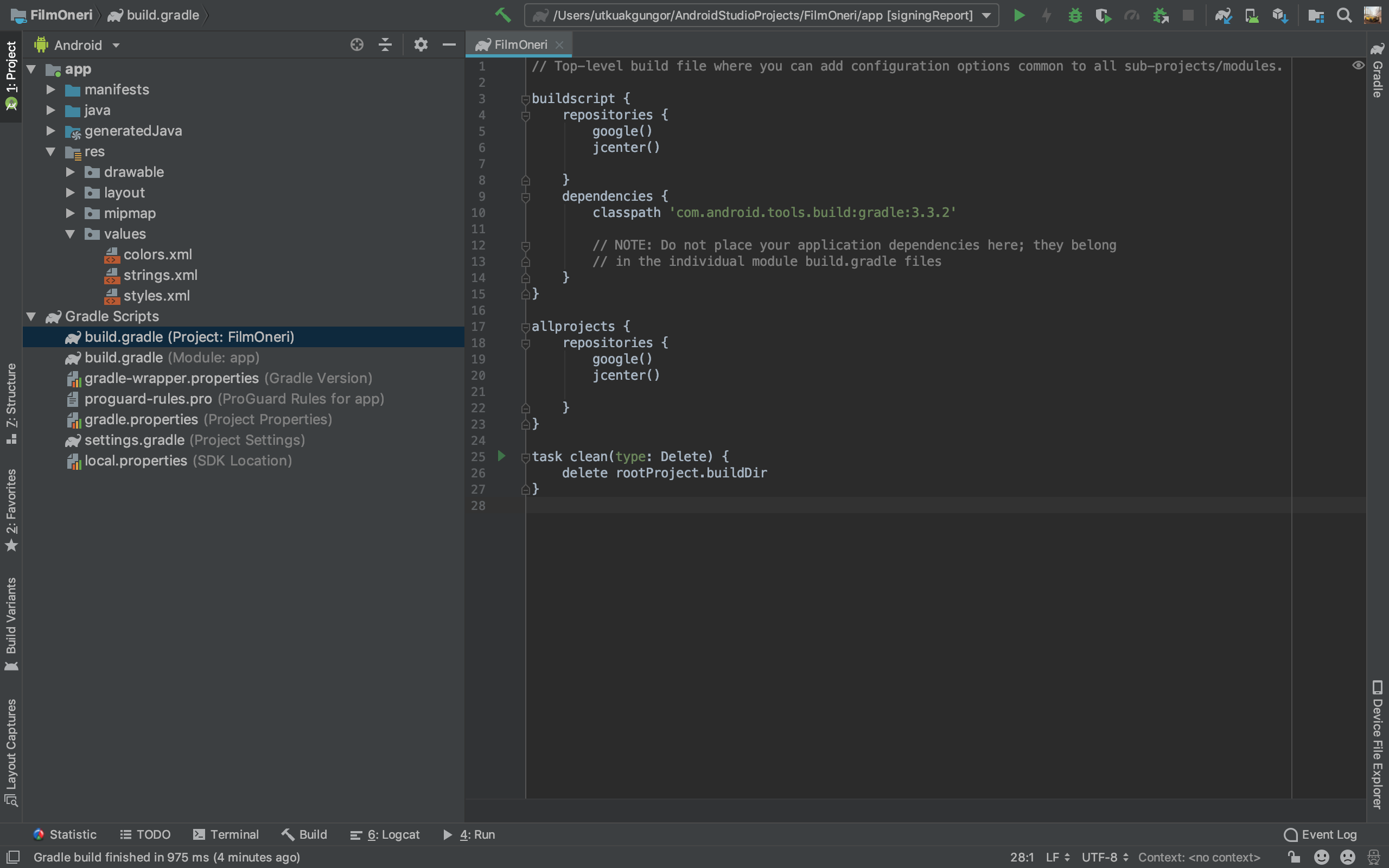Click the project panel settings gear
This screenshot has width=1389, height=868.
tap(420, 45)
